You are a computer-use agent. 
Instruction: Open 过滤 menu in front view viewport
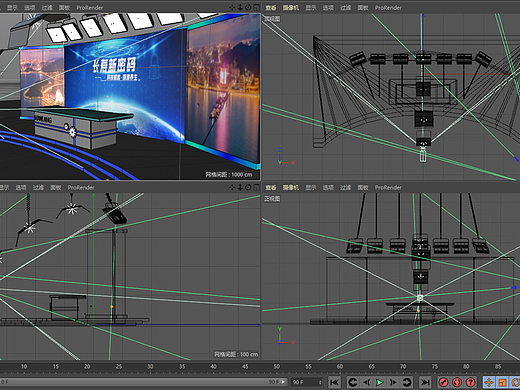pyautogui.click(x=345, y=187)
